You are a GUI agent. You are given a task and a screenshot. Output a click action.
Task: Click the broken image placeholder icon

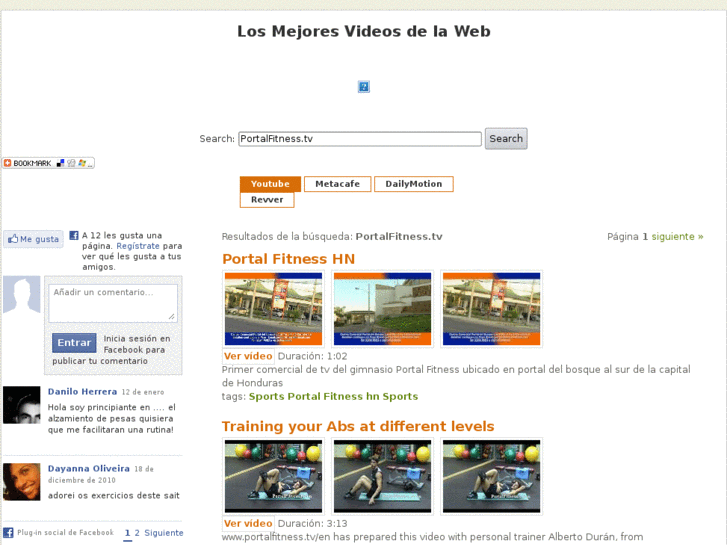(x=364, y=87)
